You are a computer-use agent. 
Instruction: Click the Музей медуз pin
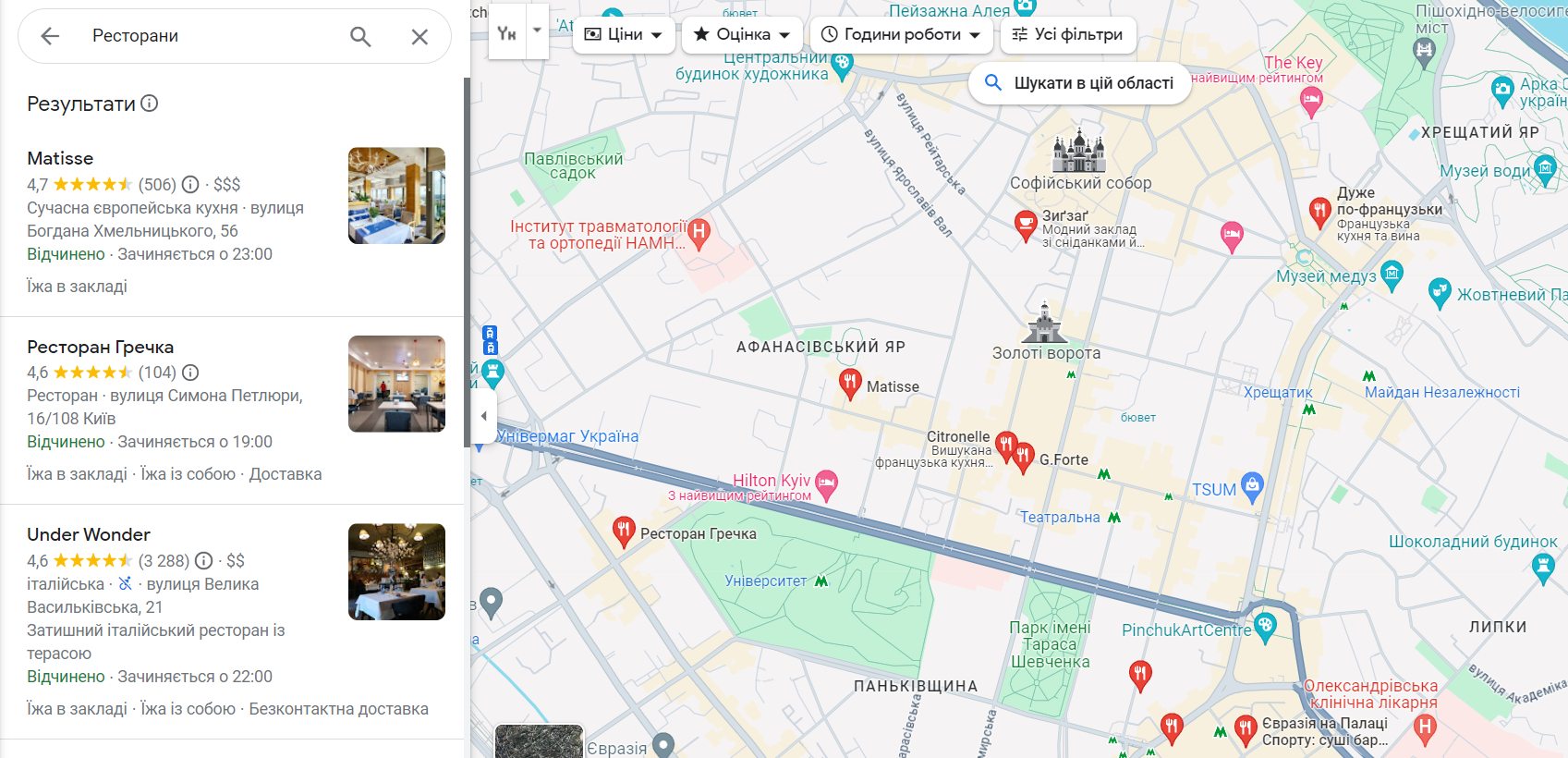click(x=1392, y=274)
